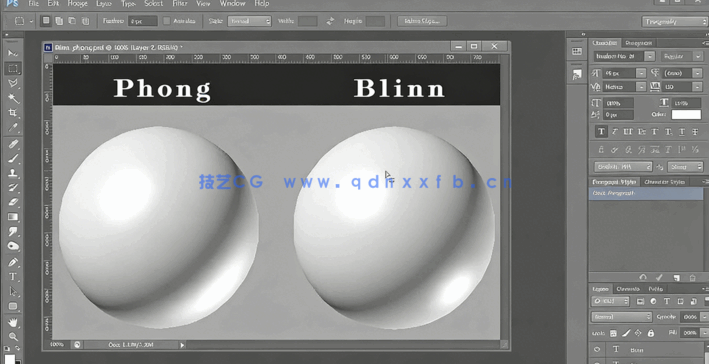The height and width of the screenshot is (364, 709).
Task: Switch to the Character Styles tab
Action: click(x=664, y=182)
